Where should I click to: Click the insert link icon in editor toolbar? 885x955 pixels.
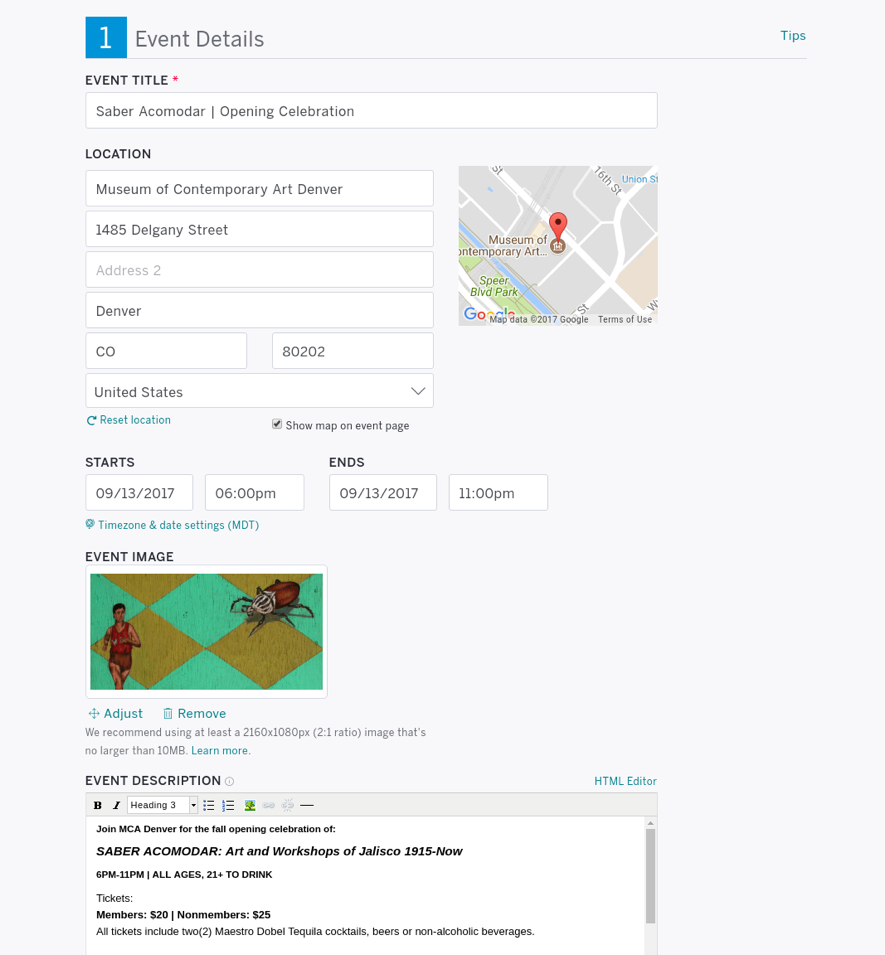269,805
